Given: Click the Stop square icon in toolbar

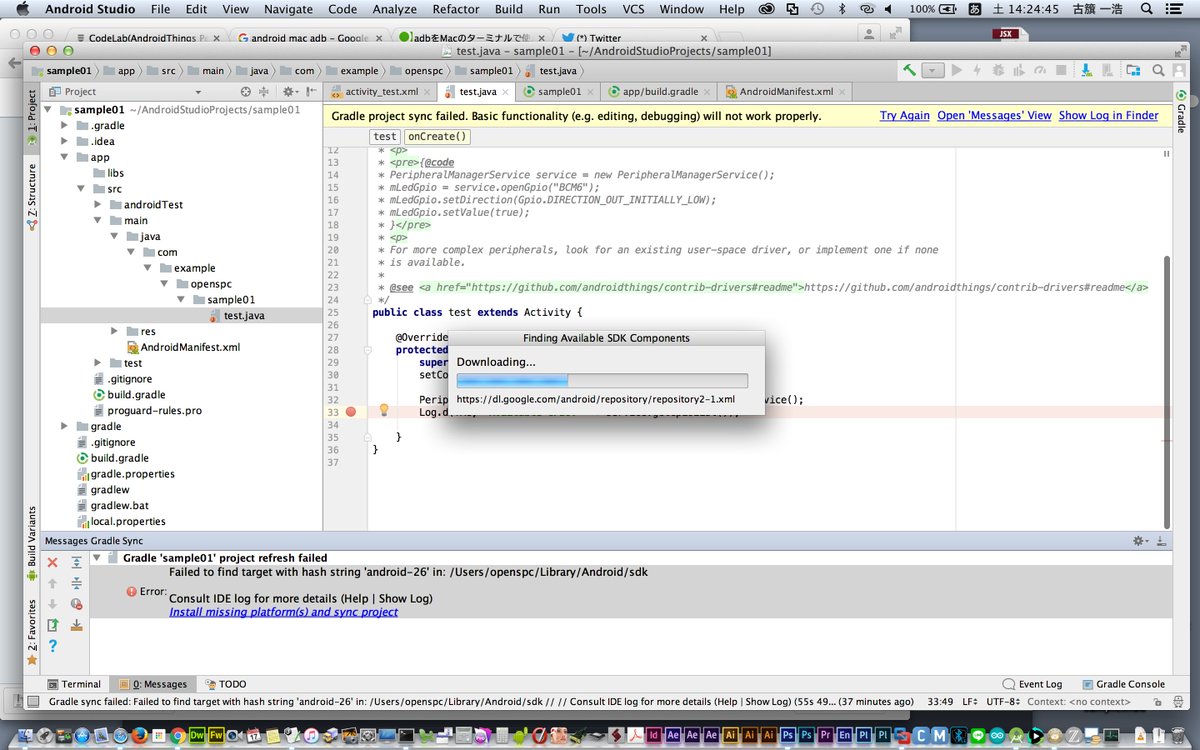Looking at the screenshot, I should (1061, 71).
